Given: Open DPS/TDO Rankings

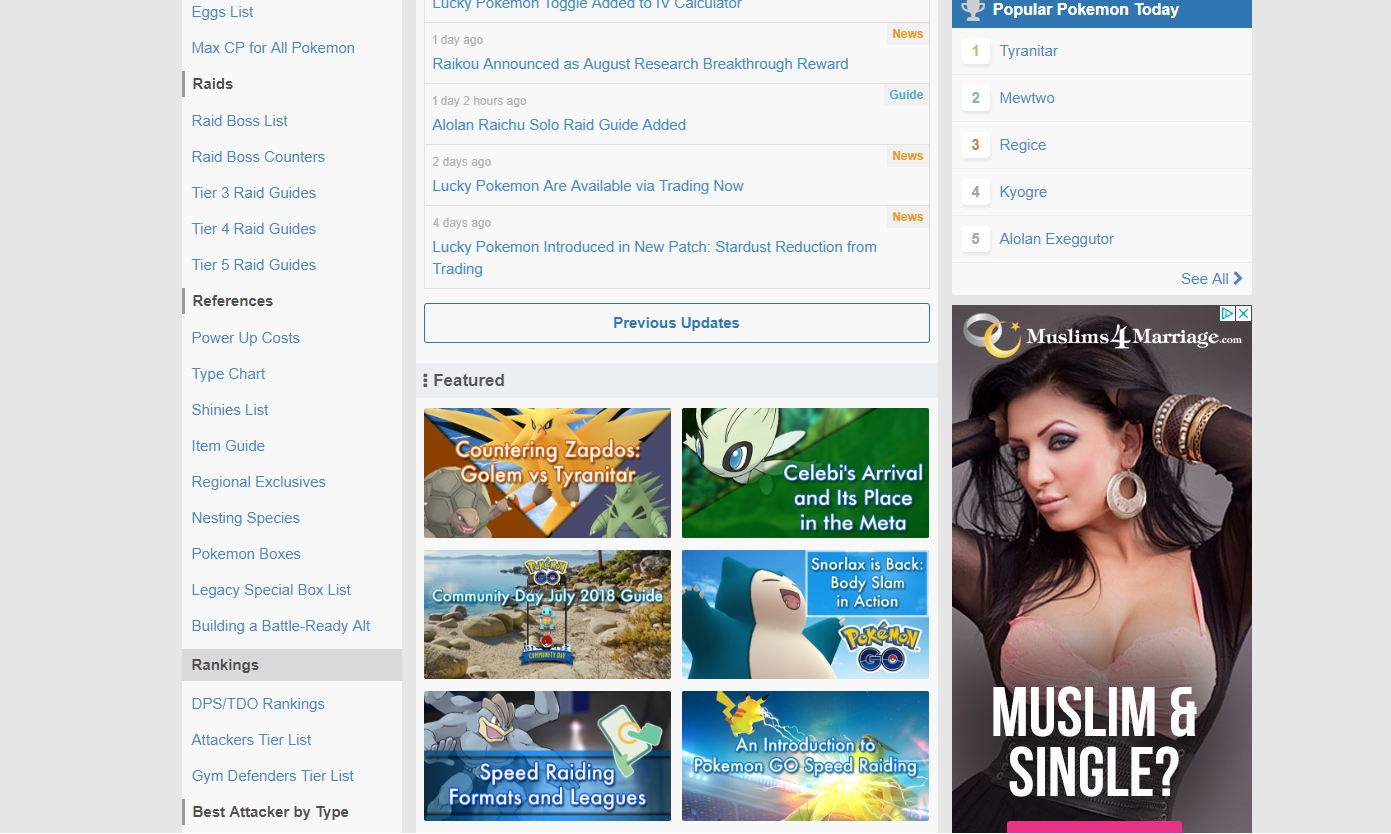Looking at the screenshot, I should (x=258, y=704).
